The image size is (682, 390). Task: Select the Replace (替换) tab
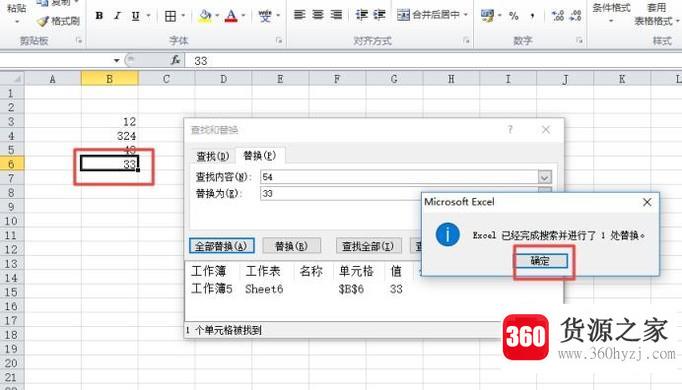pyautogui.click(x=260, y=155)
